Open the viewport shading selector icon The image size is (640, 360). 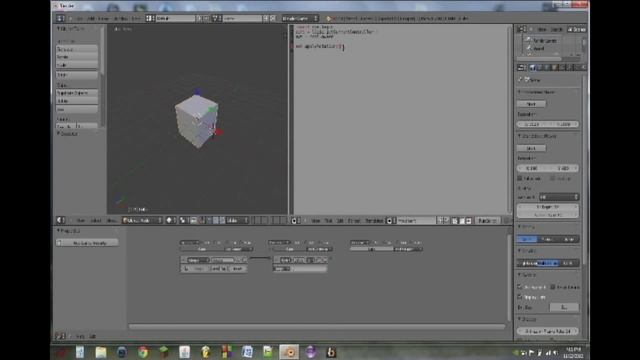tap(171, 220)
